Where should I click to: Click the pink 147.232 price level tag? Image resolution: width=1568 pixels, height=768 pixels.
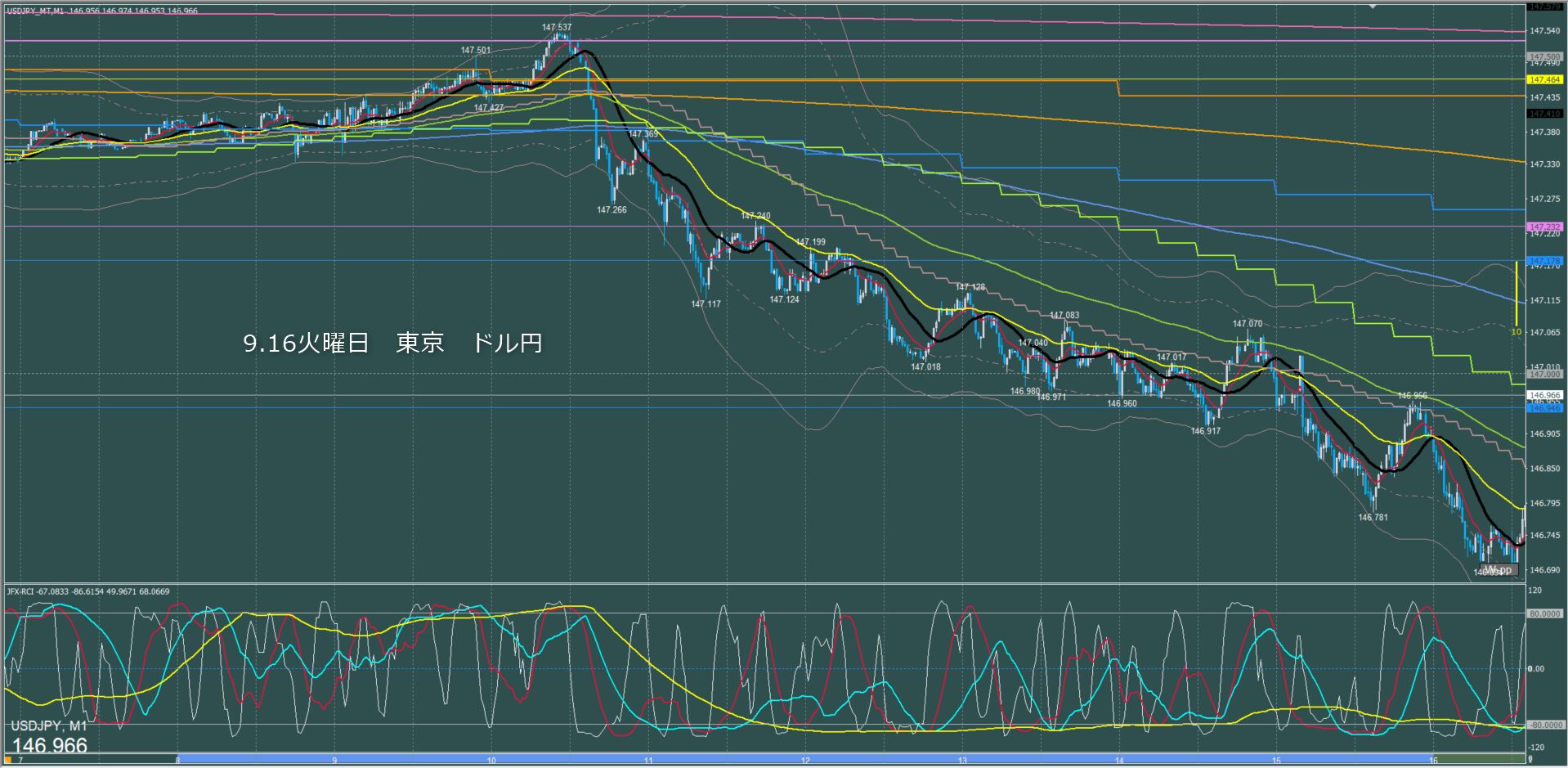click(1544, 227)
